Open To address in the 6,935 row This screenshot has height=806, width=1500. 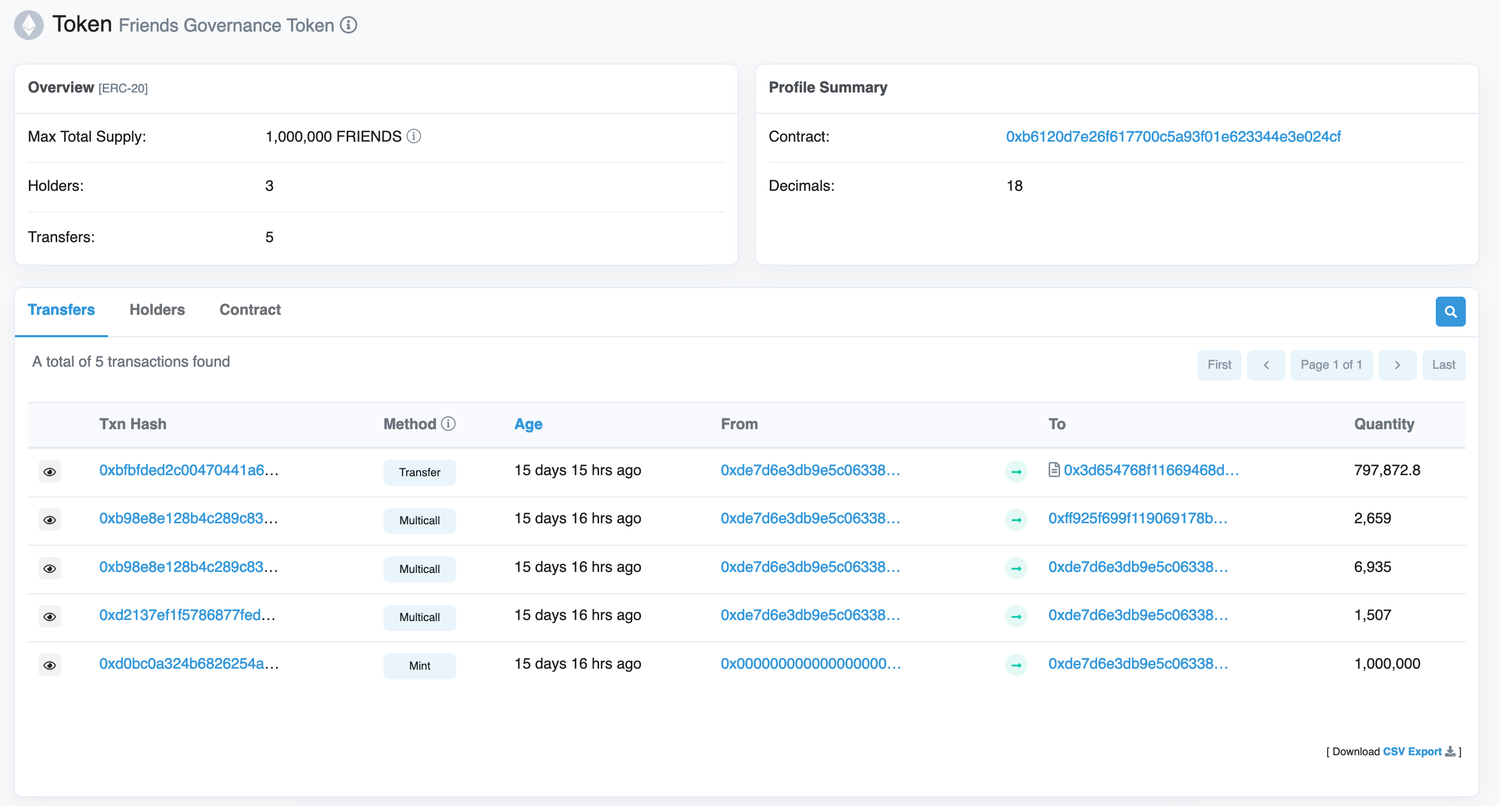click(x=1138, y=567)
